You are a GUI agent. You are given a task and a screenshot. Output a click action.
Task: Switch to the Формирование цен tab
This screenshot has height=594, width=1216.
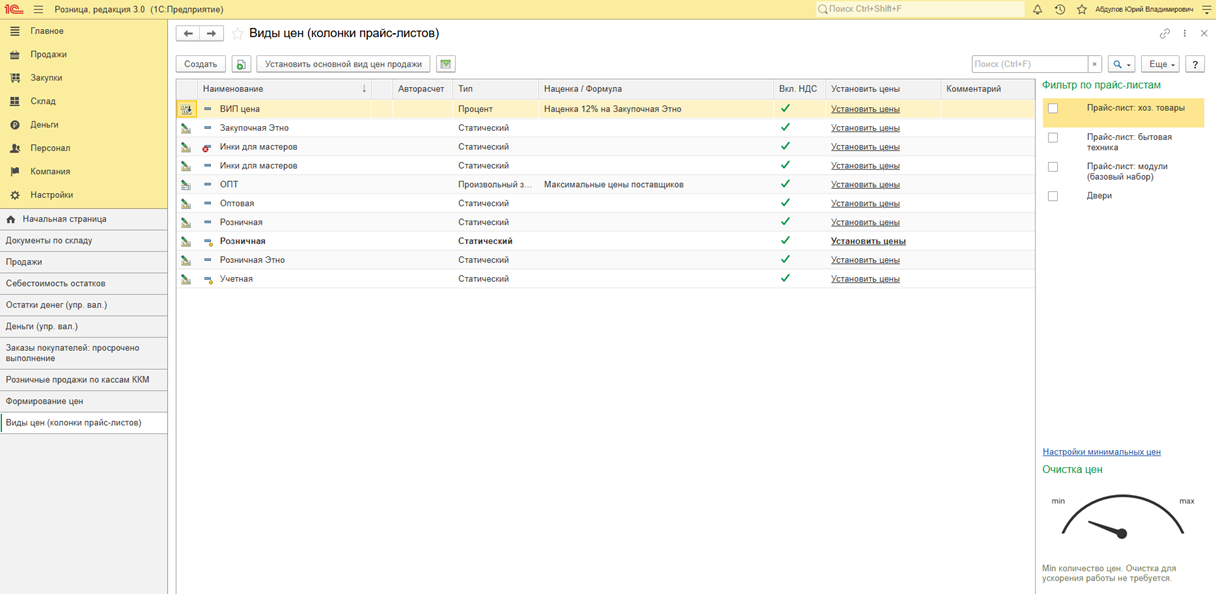click(45, 401)
